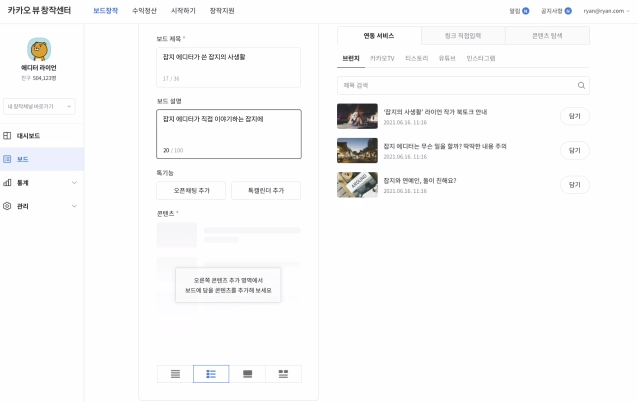Switch to the 연동 서비스 tab
Viewport: 638px width, 402px height.
(379, 36)
